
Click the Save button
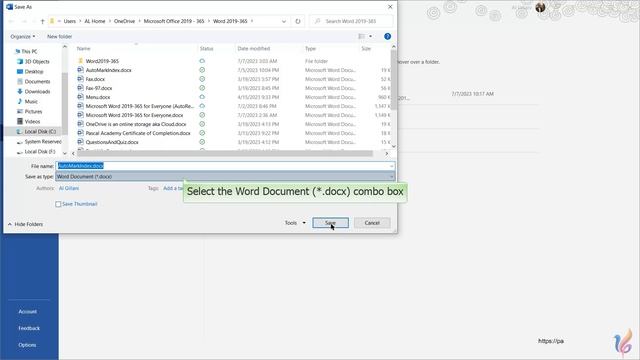click(330, 223)
